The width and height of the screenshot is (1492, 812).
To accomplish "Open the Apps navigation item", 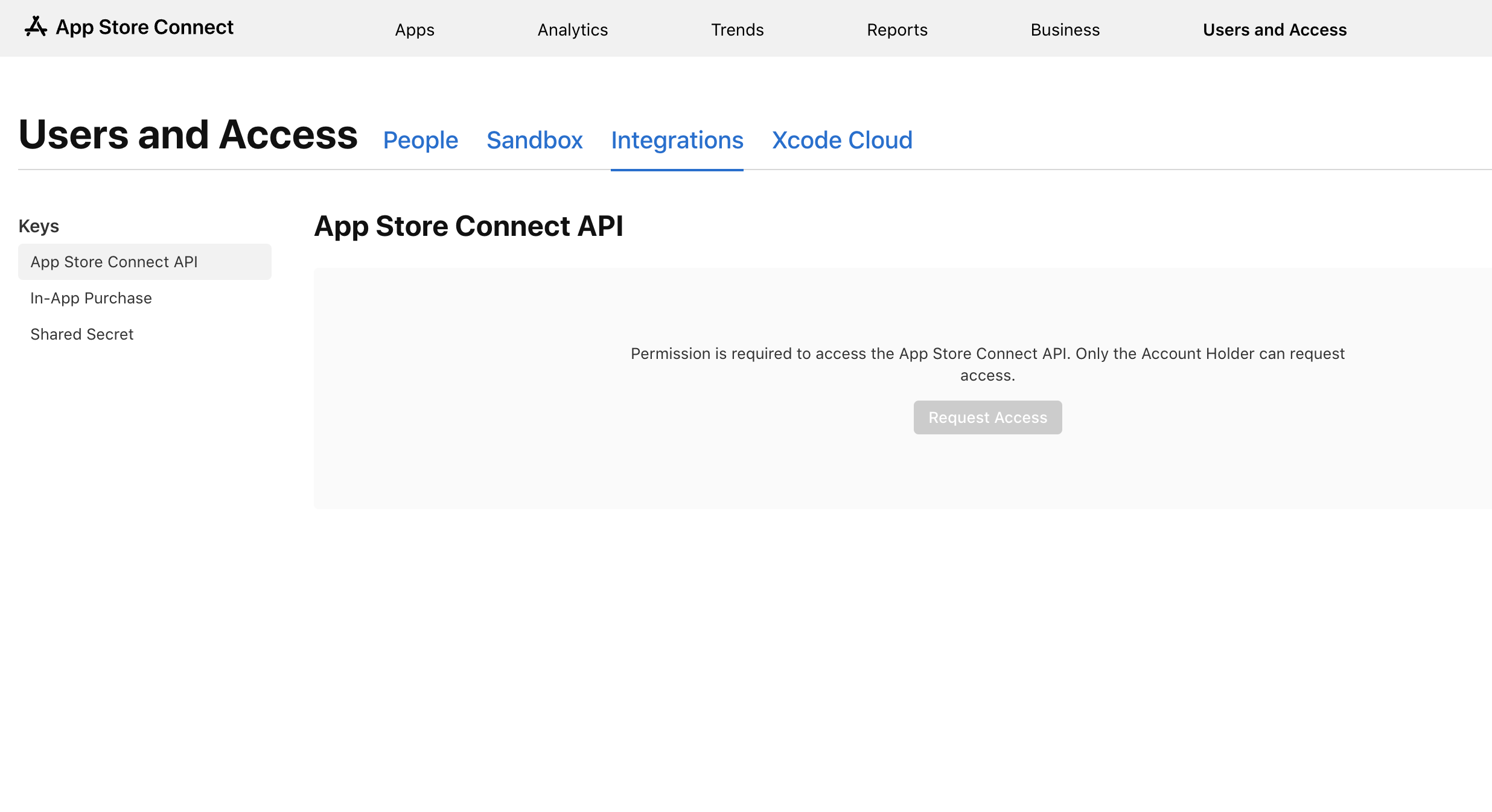I will click(x=415, y=30).
